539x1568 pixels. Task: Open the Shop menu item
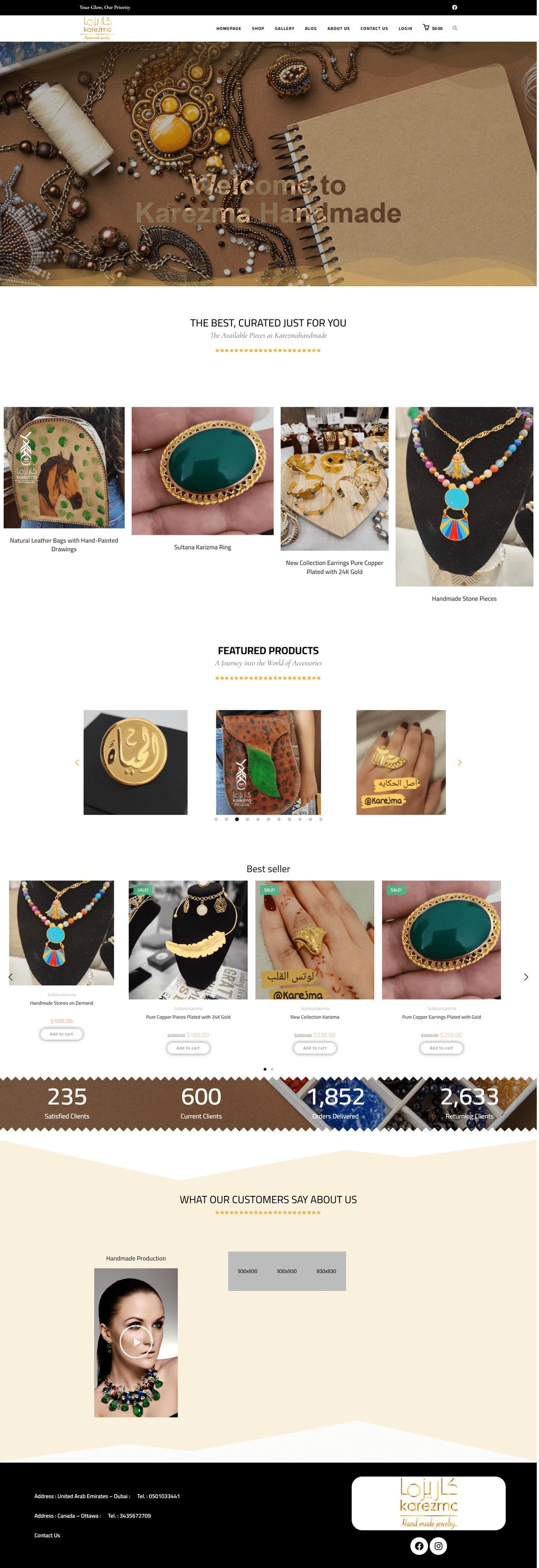tap(258, 28)
